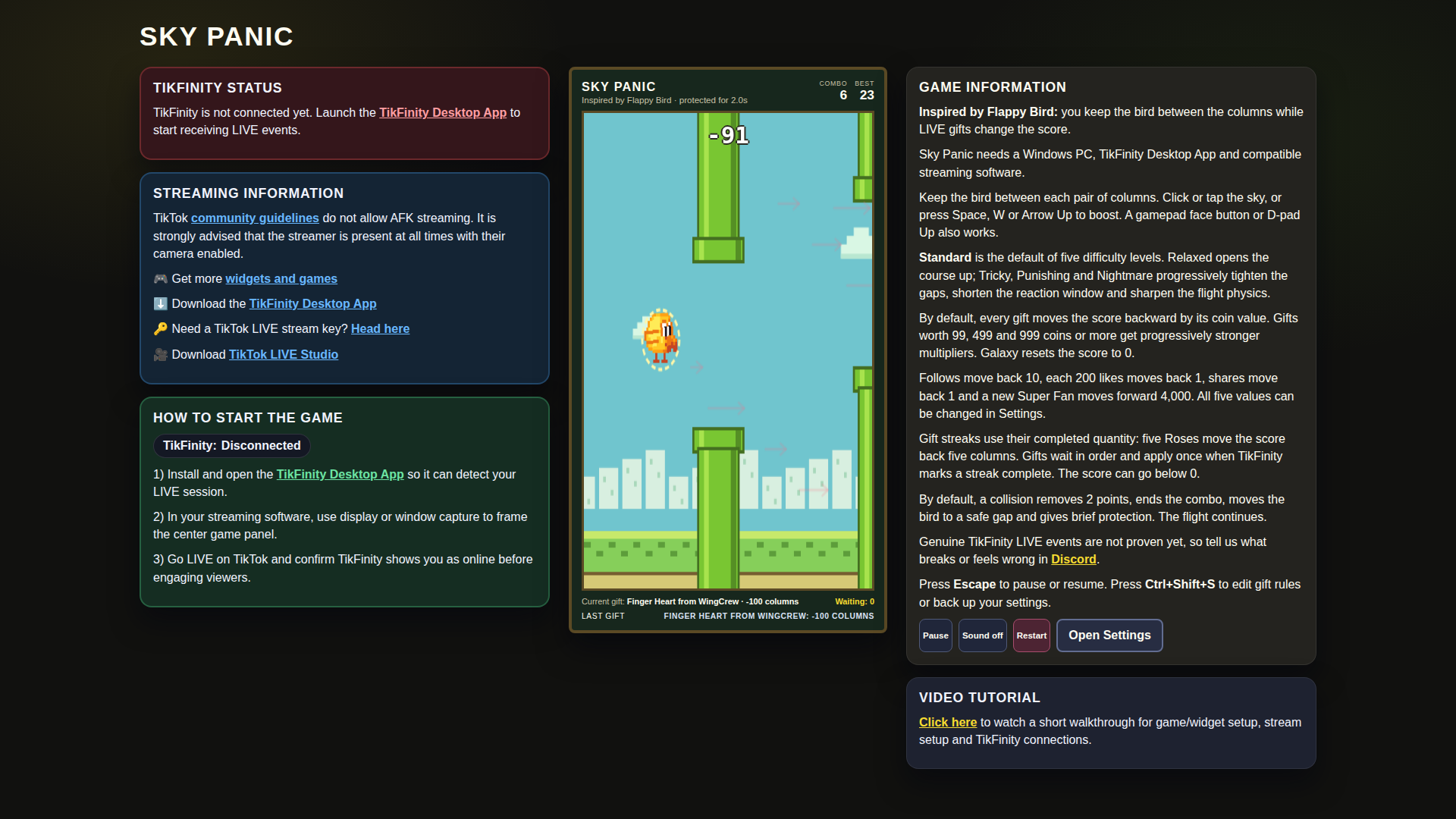Click the SKY PANIC page heading
1456x819 pixels.
point(216,36)
